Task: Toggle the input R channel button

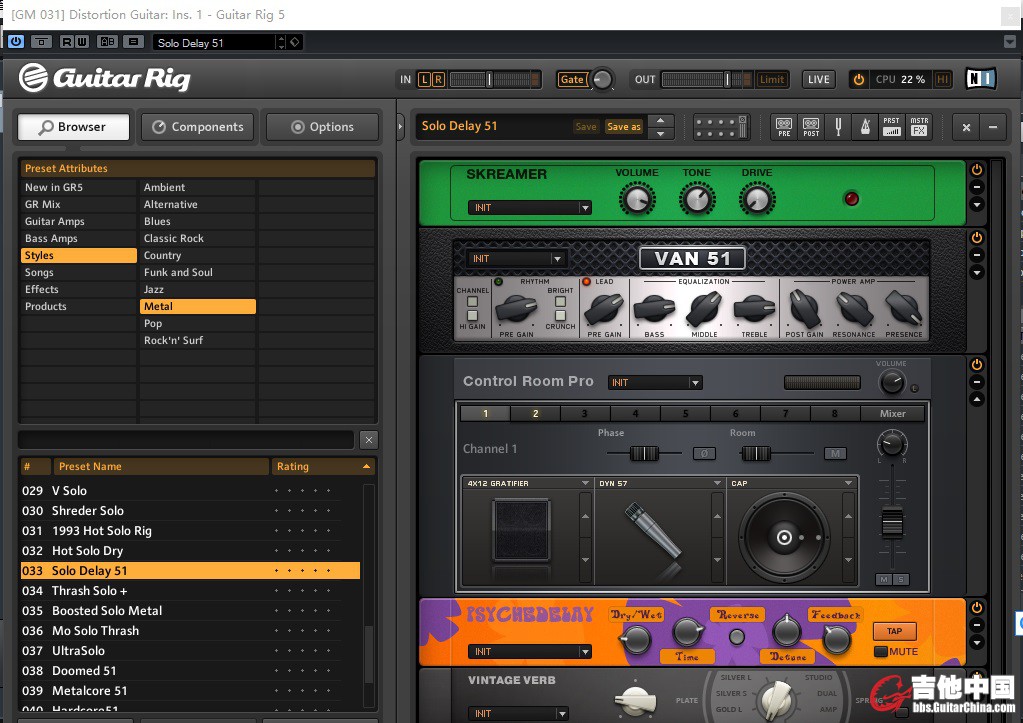Action: tap(438, 80)
